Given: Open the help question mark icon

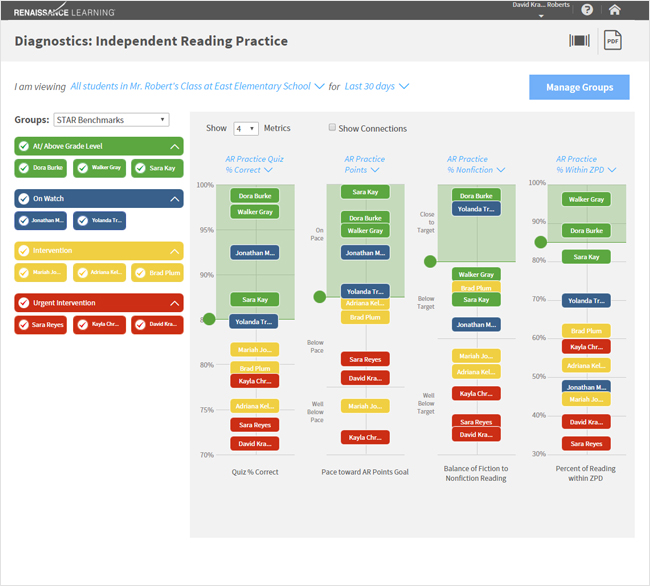Looking at the screenshot, I should pos(587,10).
